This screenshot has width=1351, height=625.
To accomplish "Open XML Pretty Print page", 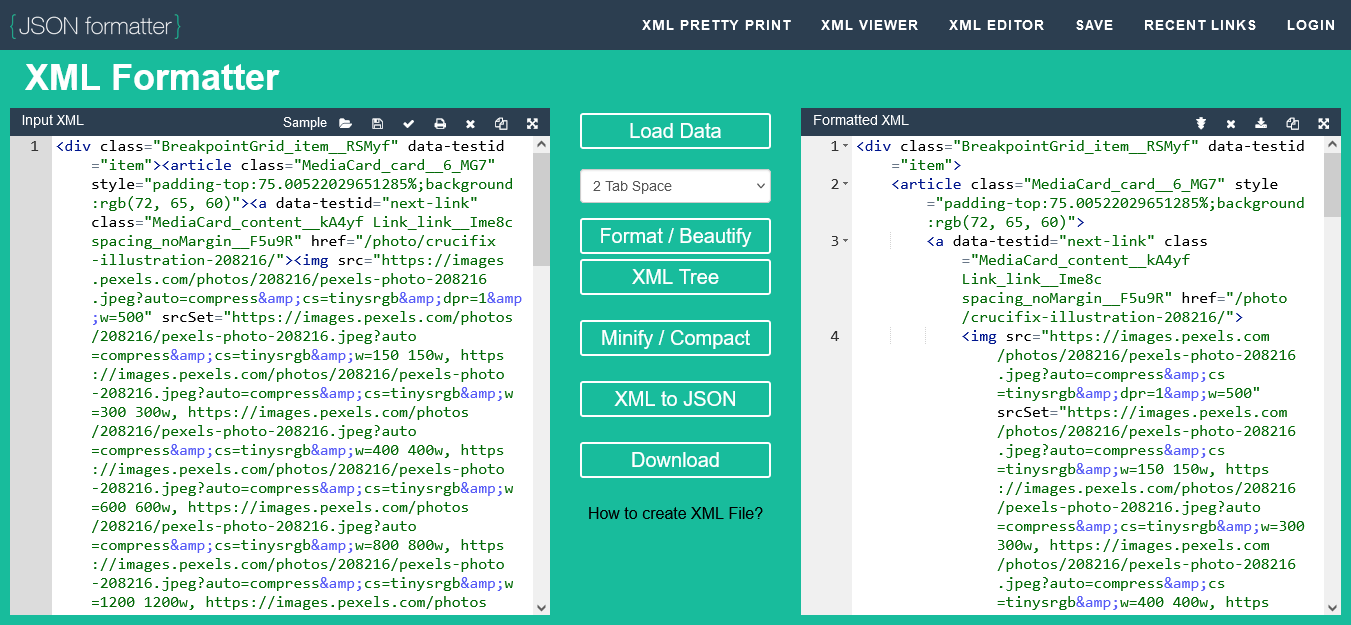I will tap(716, 25).
